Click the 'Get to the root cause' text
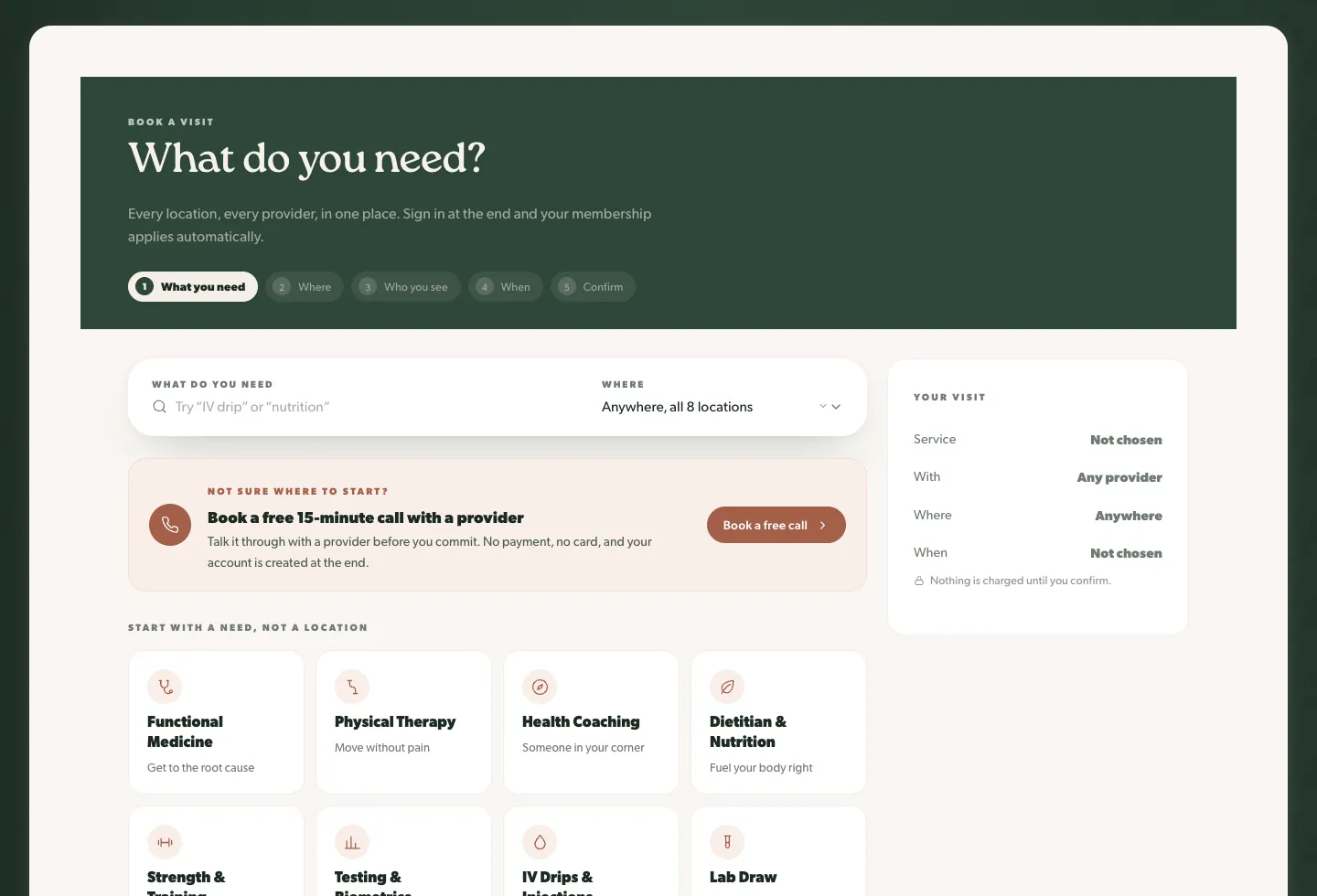This screenshot has height=896, width=1317. coord(200,768)
